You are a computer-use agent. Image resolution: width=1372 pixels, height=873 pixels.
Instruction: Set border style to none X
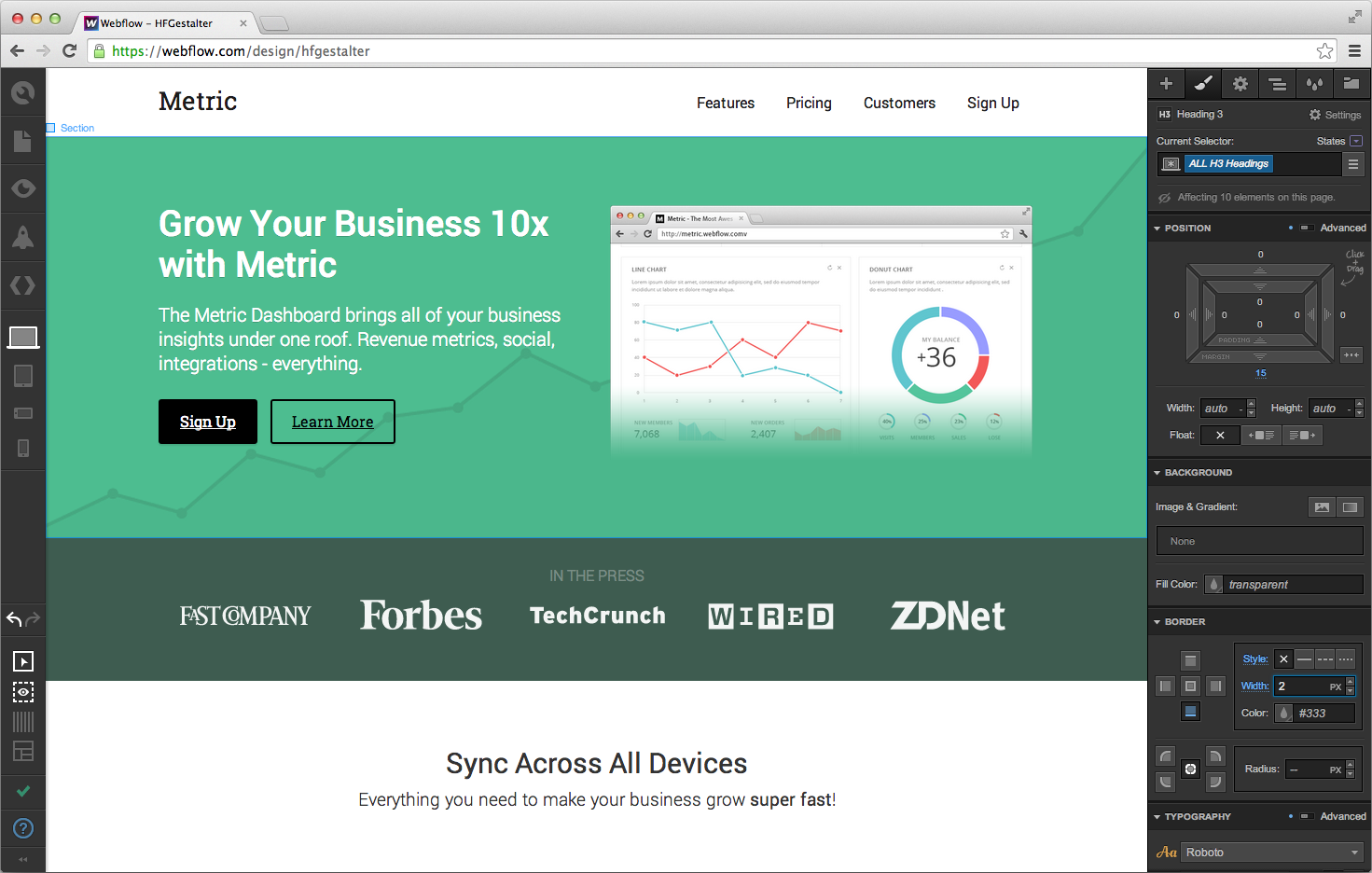click(x=1283, y=659)
